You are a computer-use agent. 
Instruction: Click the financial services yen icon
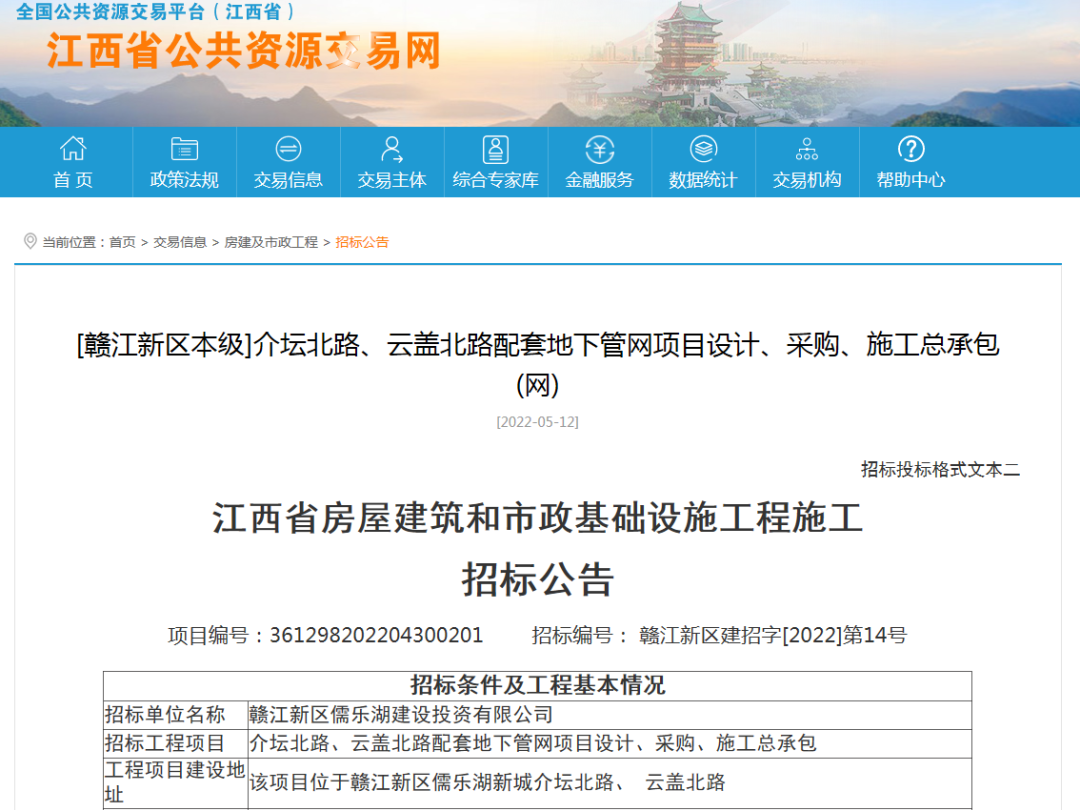pos(599,149)
